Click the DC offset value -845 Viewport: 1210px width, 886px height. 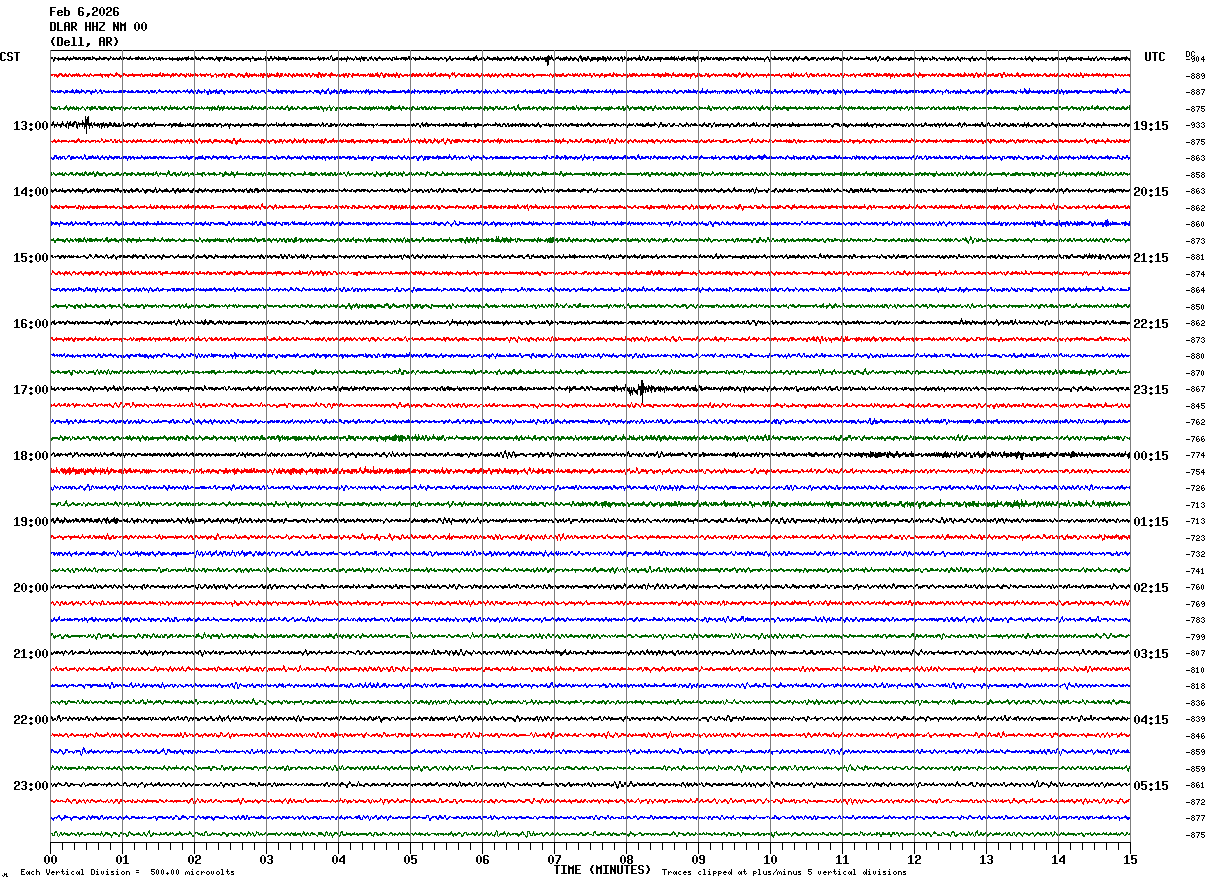point(1195,406)
